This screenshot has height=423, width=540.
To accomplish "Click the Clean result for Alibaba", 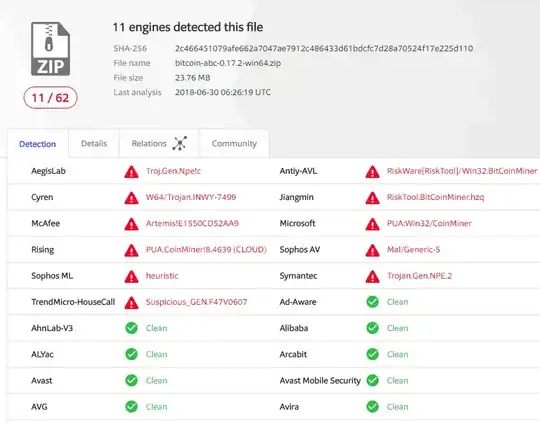I will [397, 328].
